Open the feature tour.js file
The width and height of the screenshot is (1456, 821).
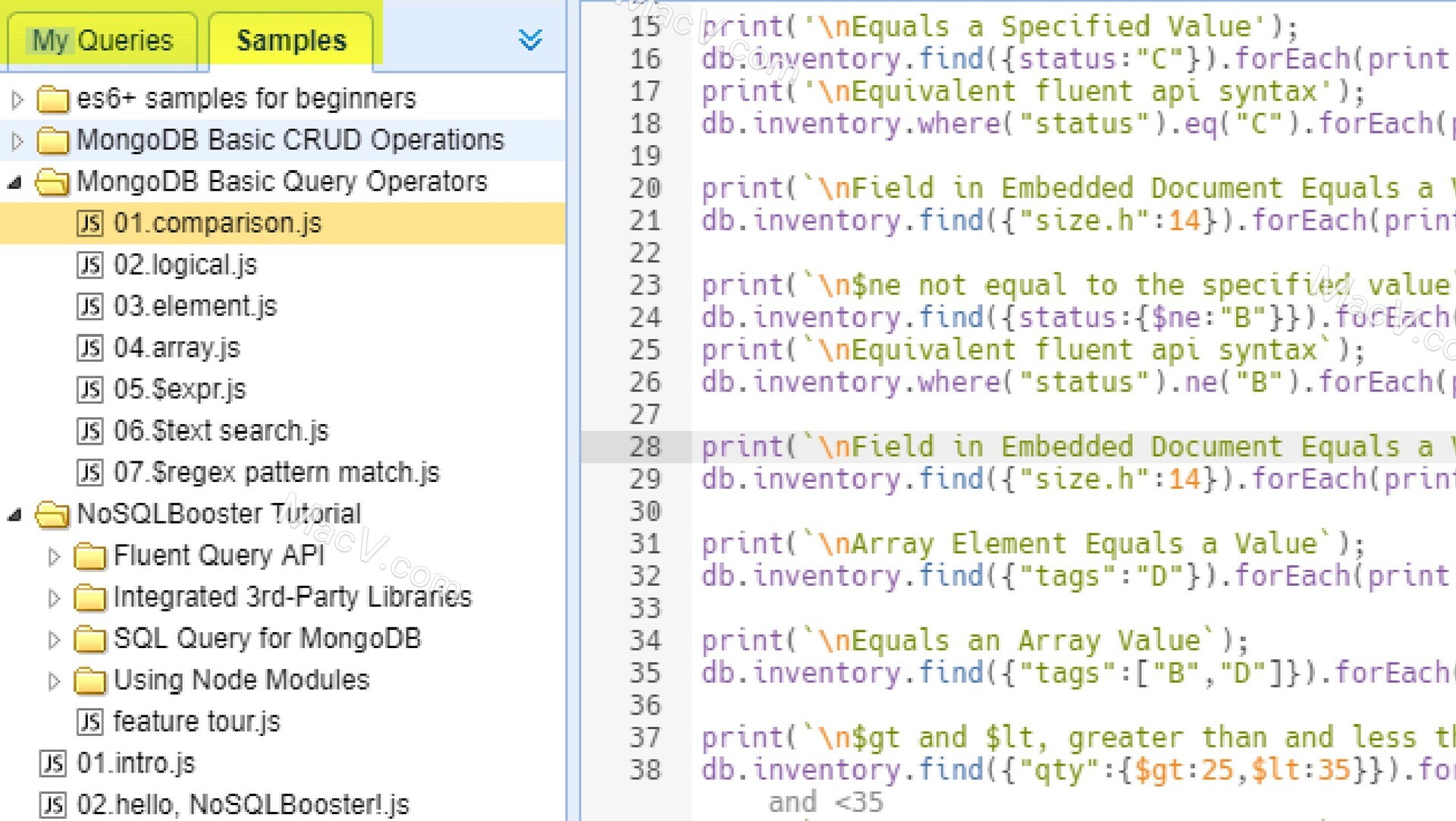click(196, 722)
